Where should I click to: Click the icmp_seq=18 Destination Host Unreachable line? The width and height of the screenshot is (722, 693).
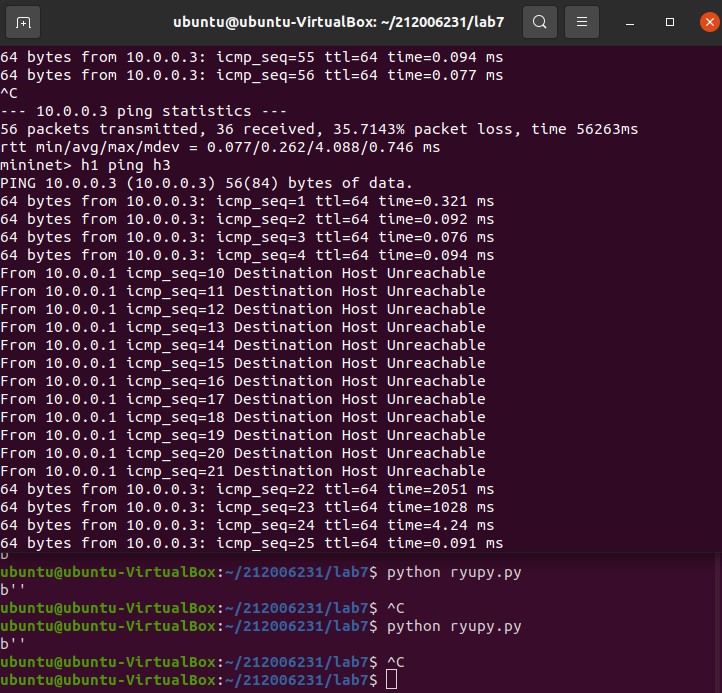pyautogui.click(x=243, y=416)
